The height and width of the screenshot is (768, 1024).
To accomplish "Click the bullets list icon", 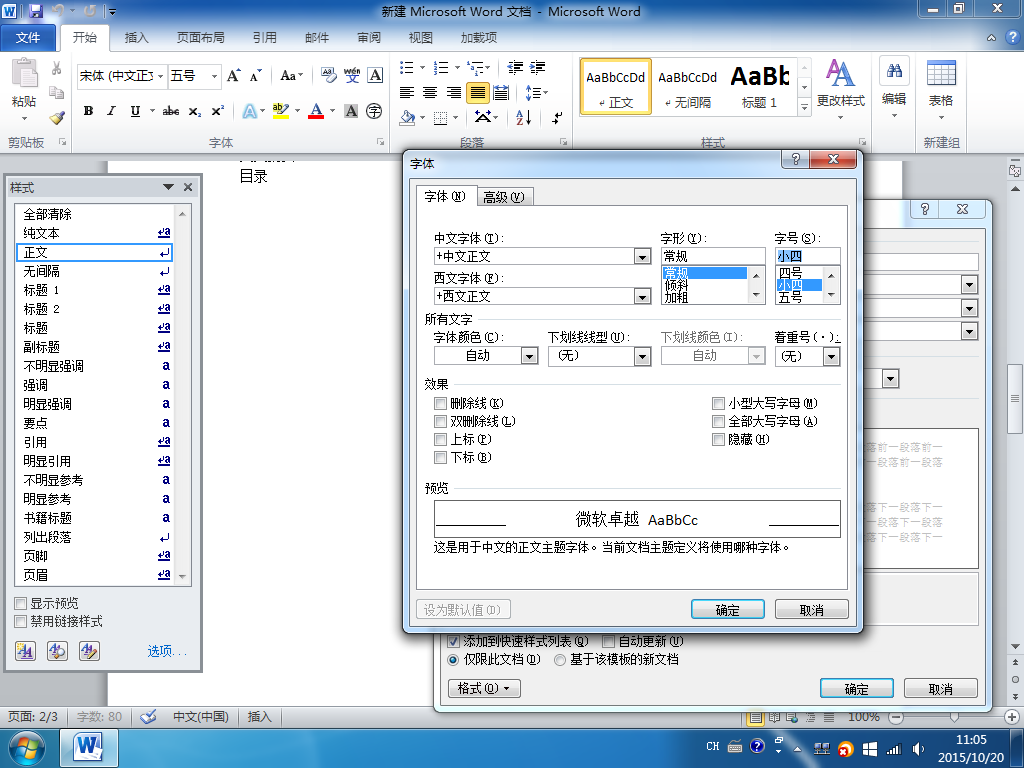I will point(407,67).
